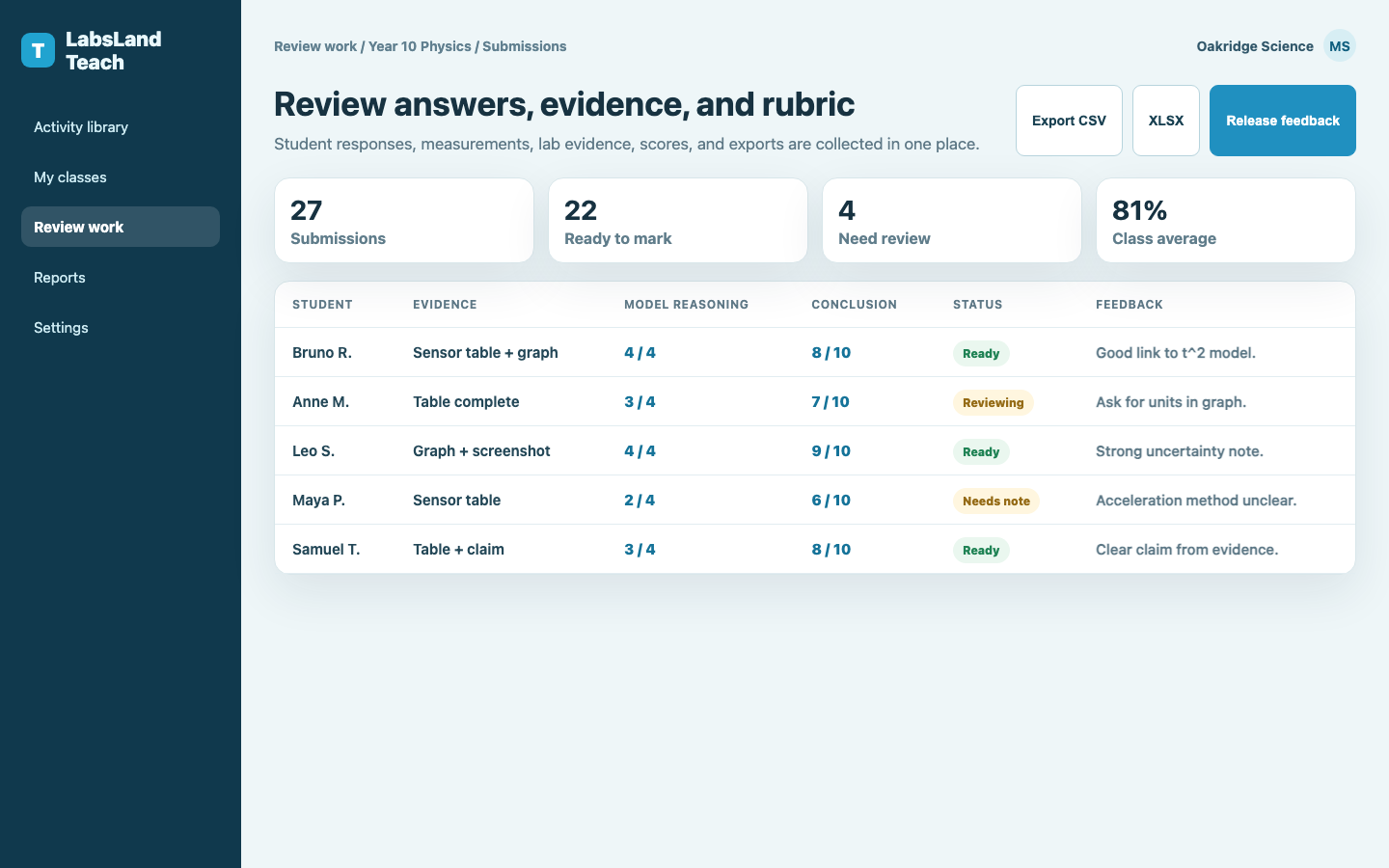The width and height of the screenshot is (1389, 868).
Task: Select the Need review summary card
Action: tap(952, 220)
